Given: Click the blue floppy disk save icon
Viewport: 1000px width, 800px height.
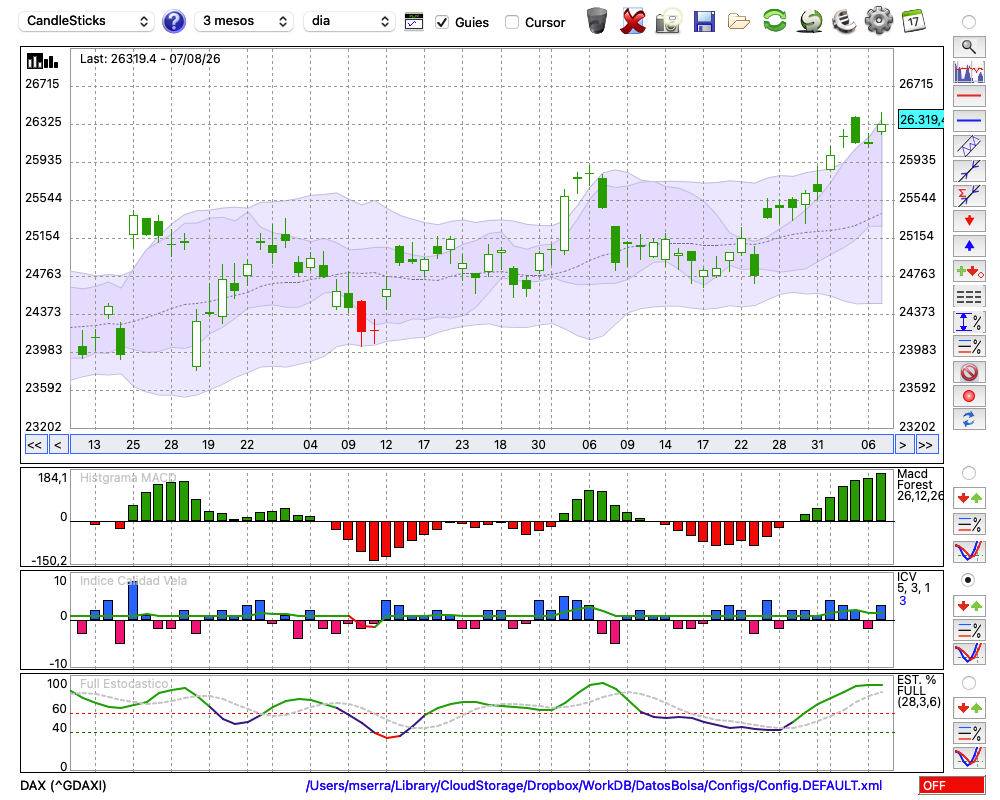Looking at the screenshot, I should tap(704, 22).
